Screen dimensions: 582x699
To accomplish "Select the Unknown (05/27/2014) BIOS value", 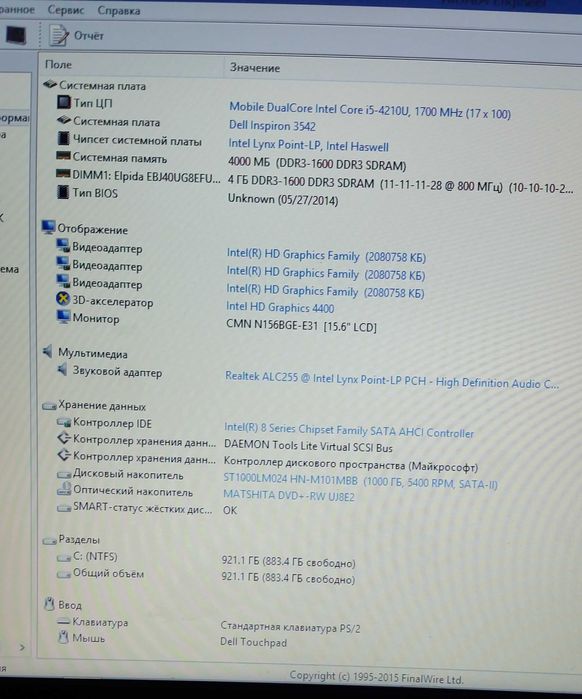I will (283, 199).
